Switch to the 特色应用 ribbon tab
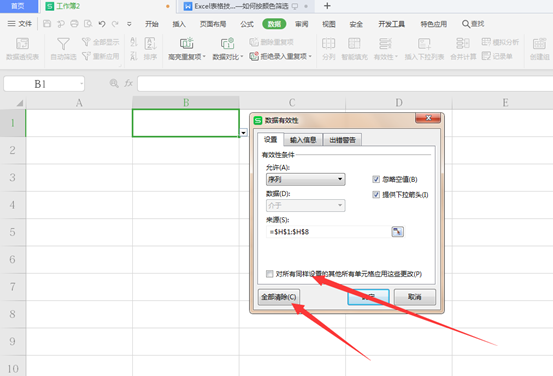The width and height of the screenshot is (553, 376). (433, 24)
